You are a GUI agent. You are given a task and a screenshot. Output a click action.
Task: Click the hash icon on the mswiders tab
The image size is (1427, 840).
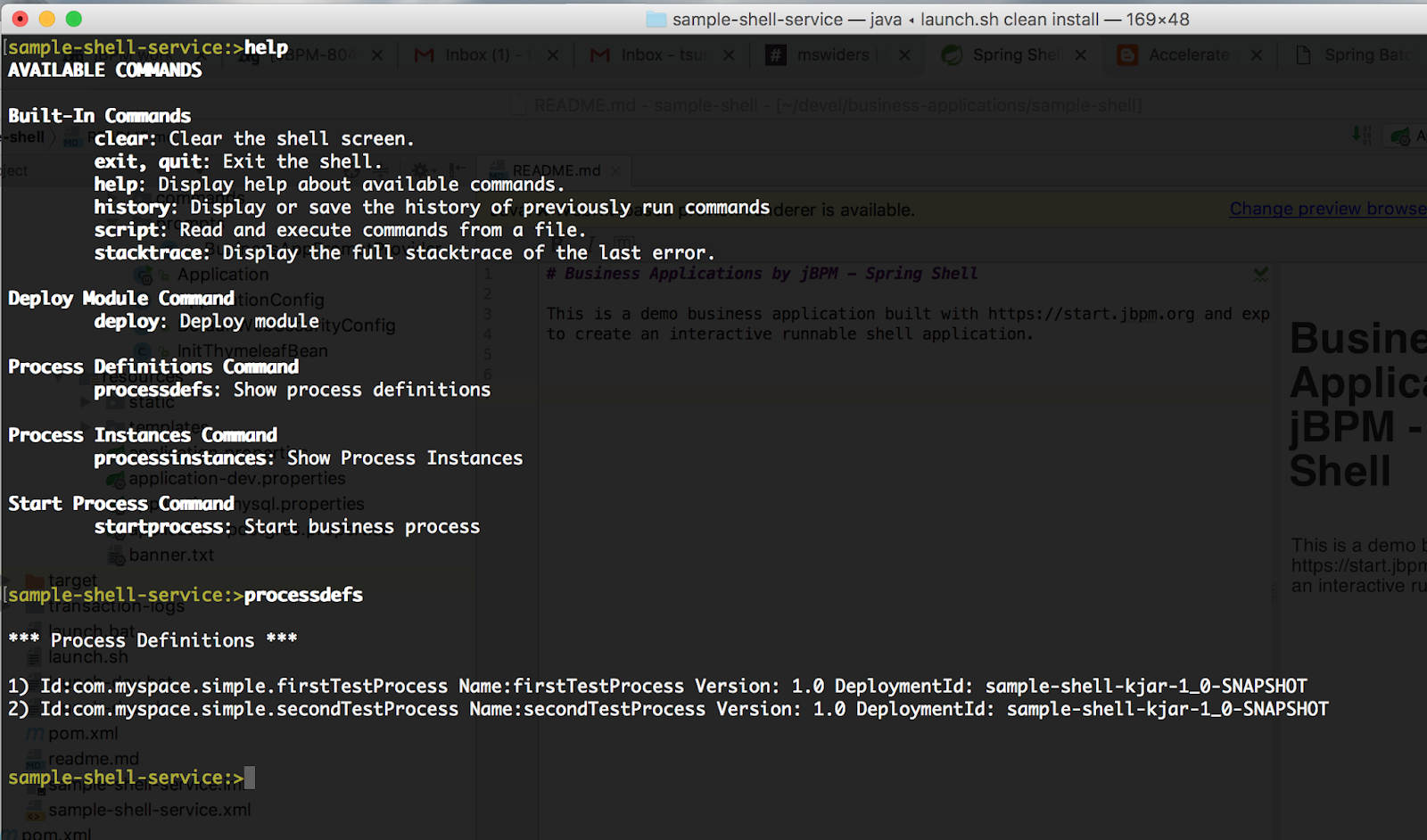coord(774,54)
